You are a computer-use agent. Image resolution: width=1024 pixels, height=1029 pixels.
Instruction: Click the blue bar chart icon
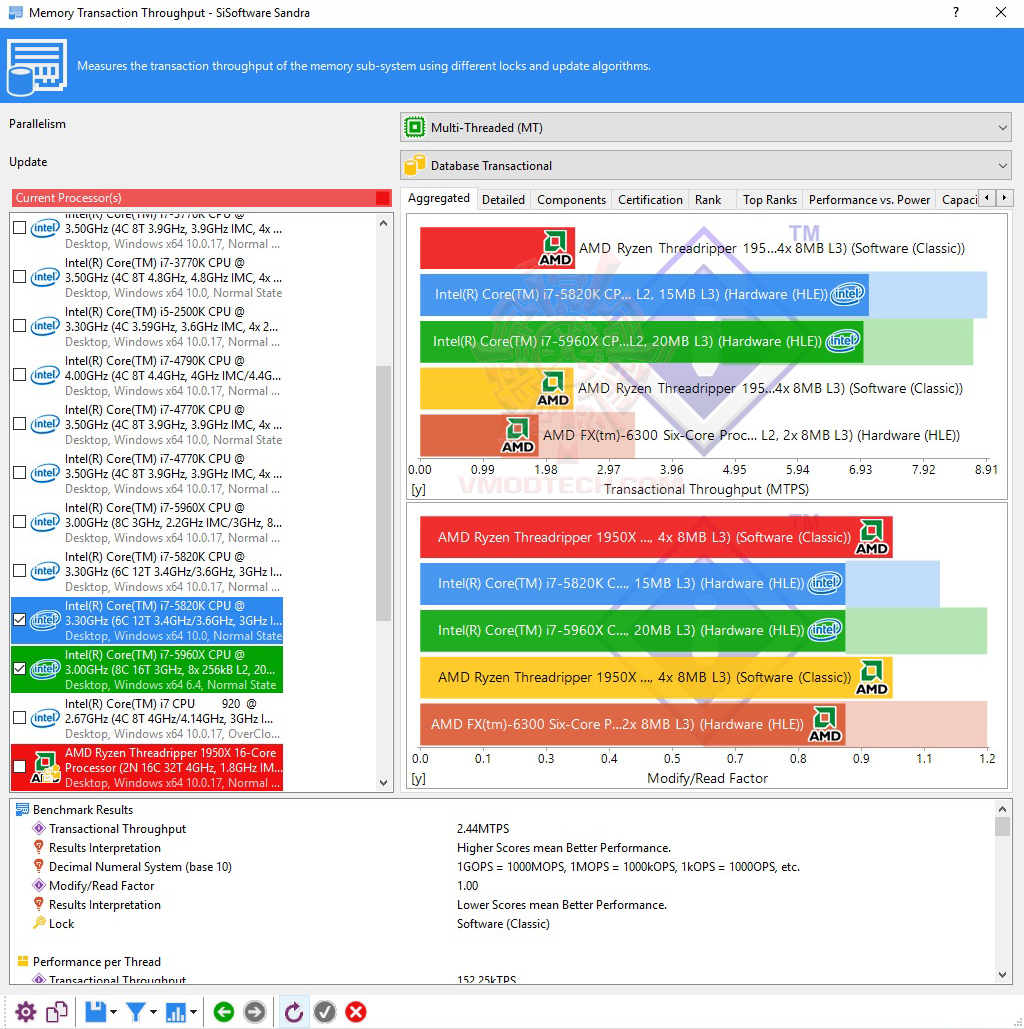176,1012
